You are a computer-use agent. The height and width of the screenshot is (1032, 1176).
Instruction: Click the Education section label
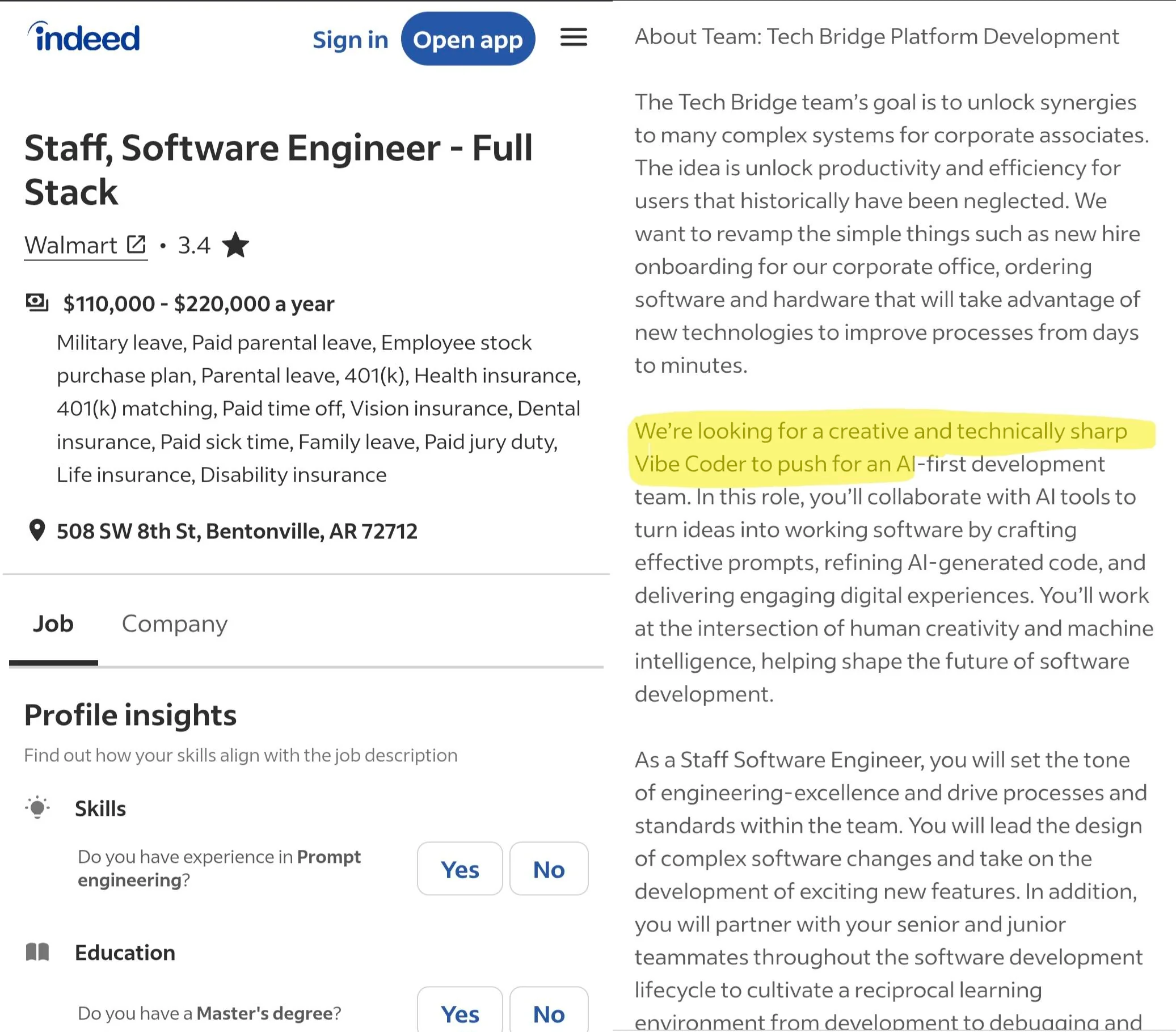point(125,953)
